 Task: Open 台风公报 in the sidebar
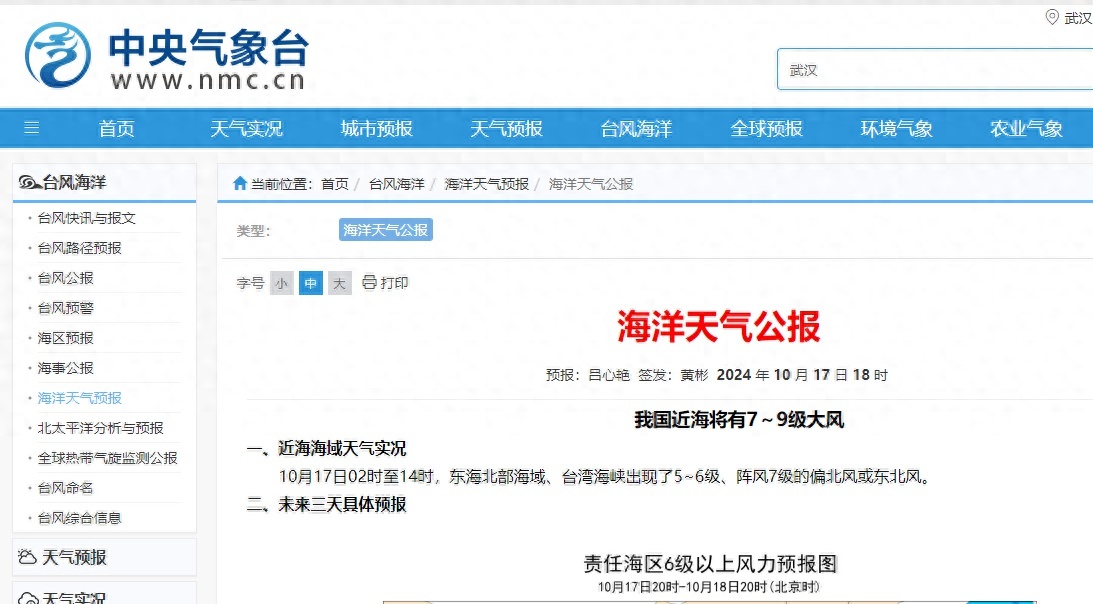click(66, 278)
